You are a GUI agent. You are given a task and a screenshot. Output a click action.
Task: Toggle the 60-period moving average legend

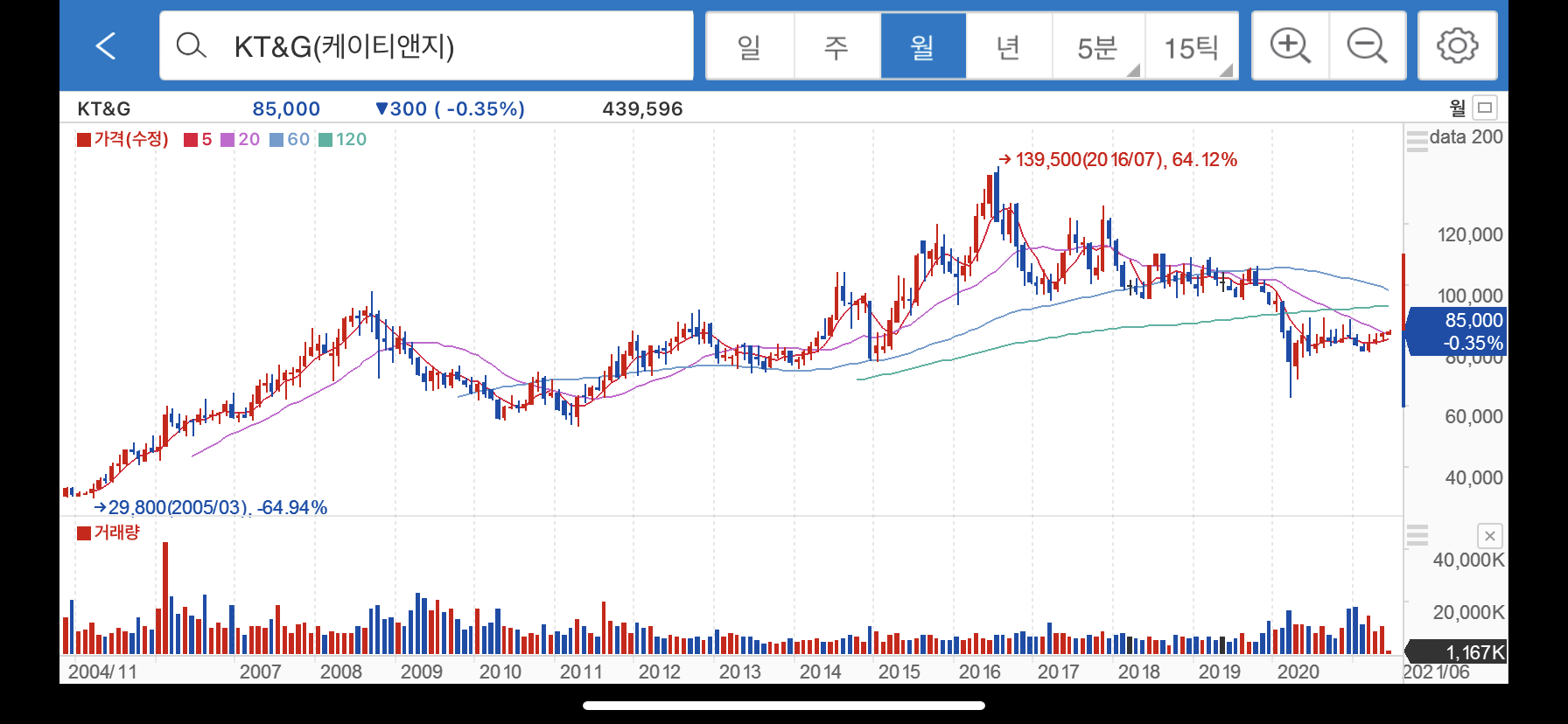(290, 139)
